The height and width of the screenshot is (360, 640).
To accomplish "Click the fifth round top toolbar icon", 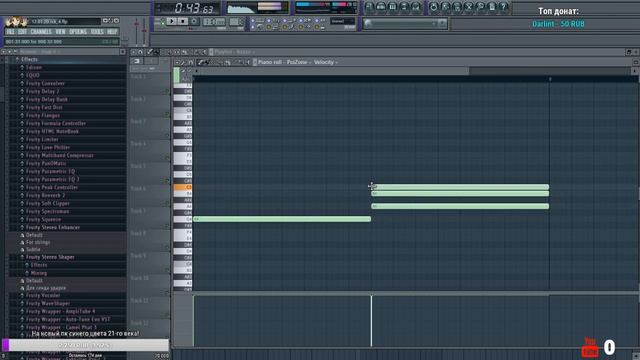I will [x=416, y=7].
